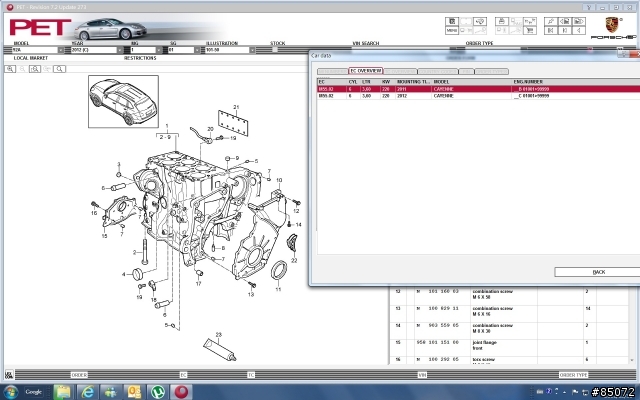Select part row 15 joint flange front
The image size is (640, 400).
[x=509, y=346]
